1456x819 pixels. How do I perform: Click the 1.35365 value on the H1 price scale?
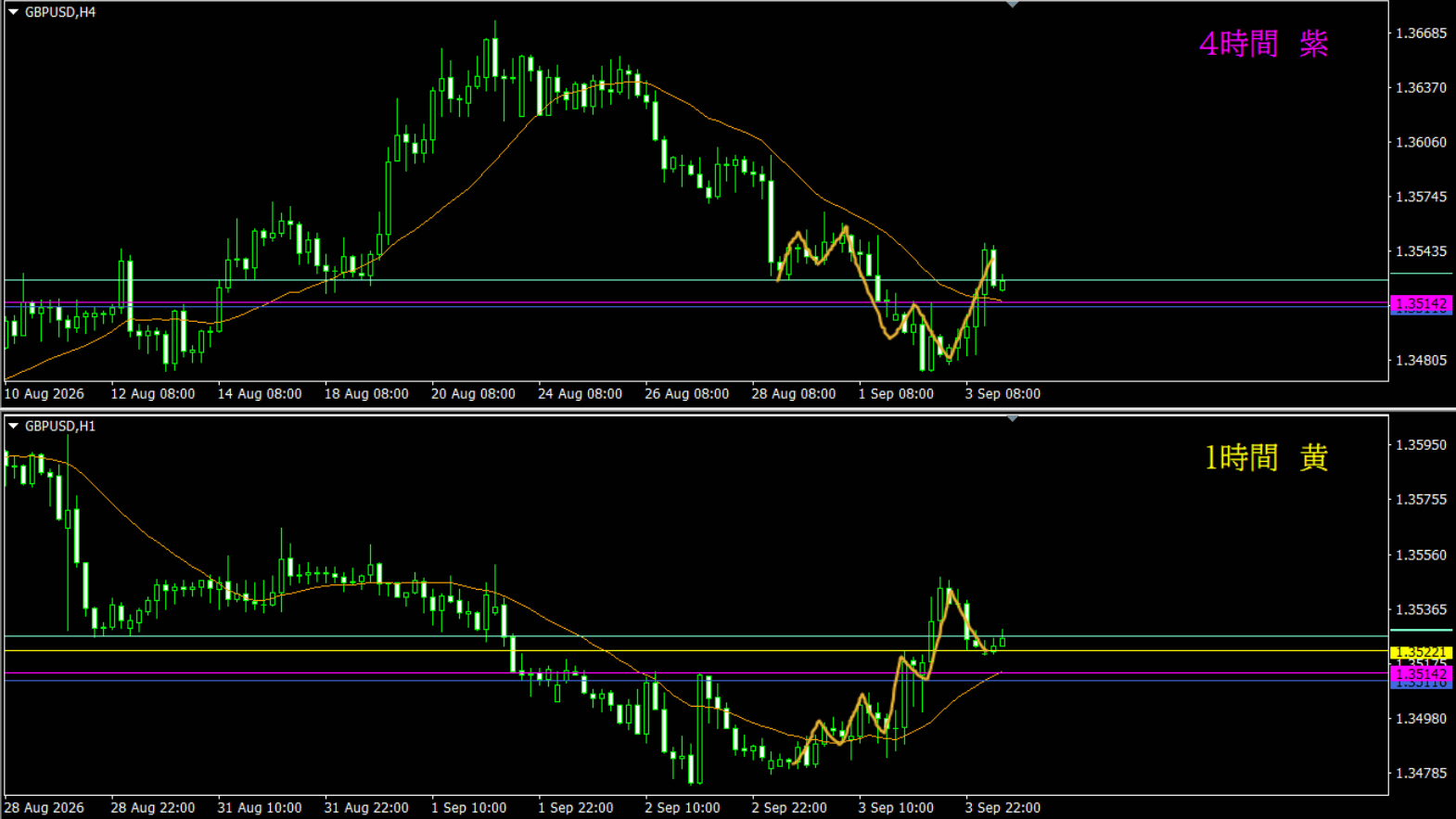click(x=1421, y=609)
